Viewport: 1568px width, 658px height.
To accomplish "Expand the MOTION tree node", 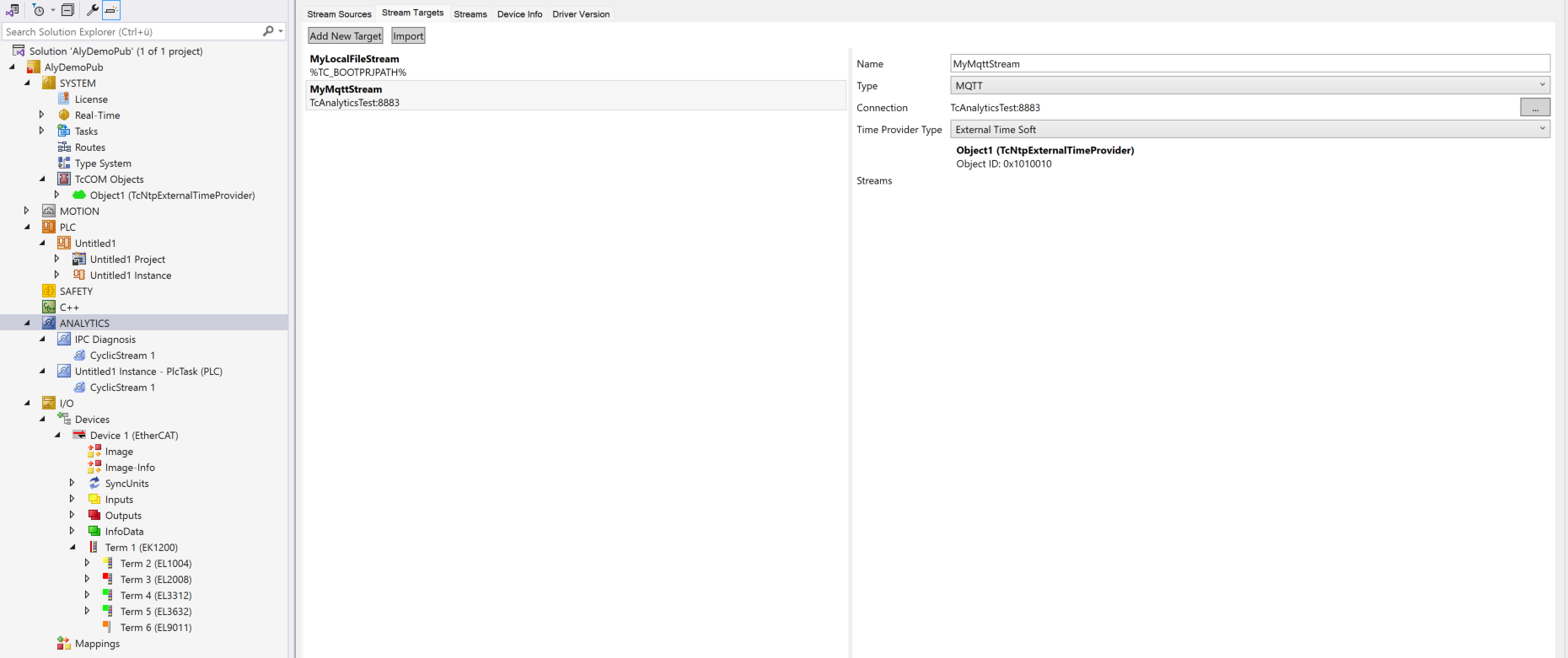I will pyautogui.click(x=26, y=211).
